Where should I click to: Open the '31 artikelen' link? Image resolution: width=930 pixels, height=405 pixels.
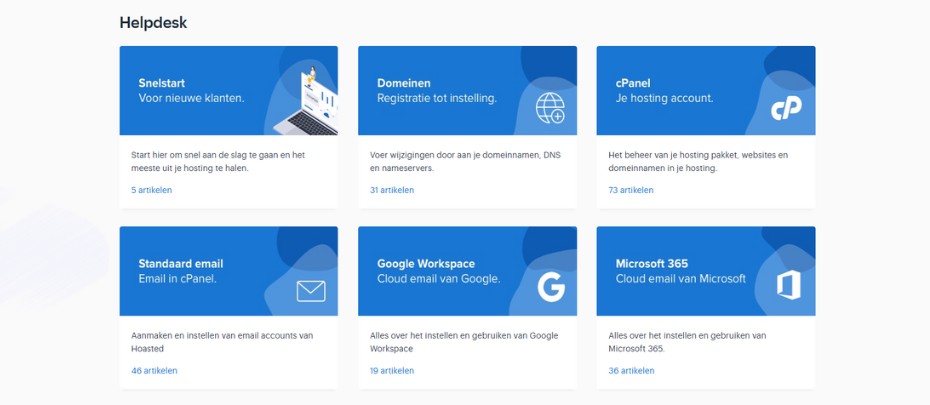click(x=392, y=190)
